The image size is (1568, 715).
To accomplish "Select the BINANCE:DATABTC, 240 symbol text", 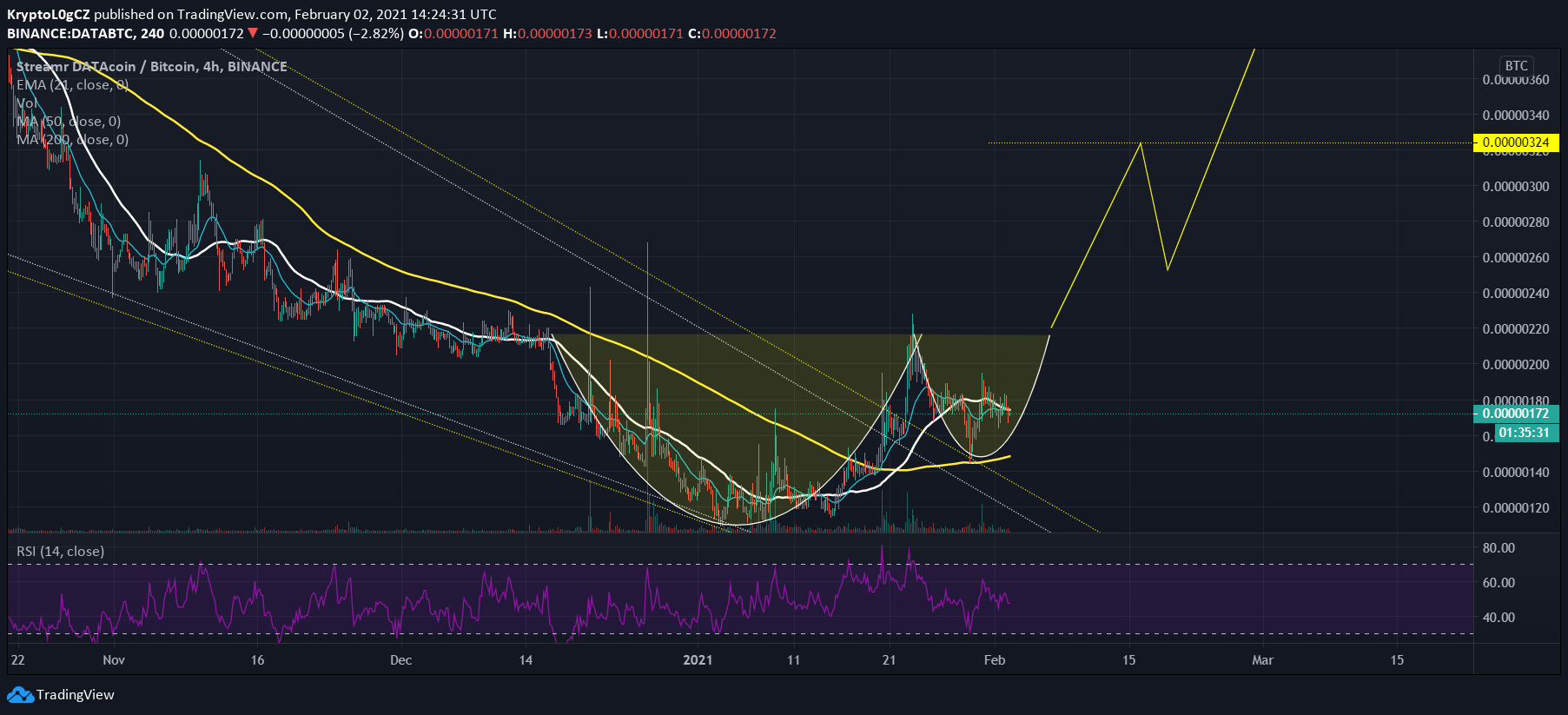I will pos(85,33).
